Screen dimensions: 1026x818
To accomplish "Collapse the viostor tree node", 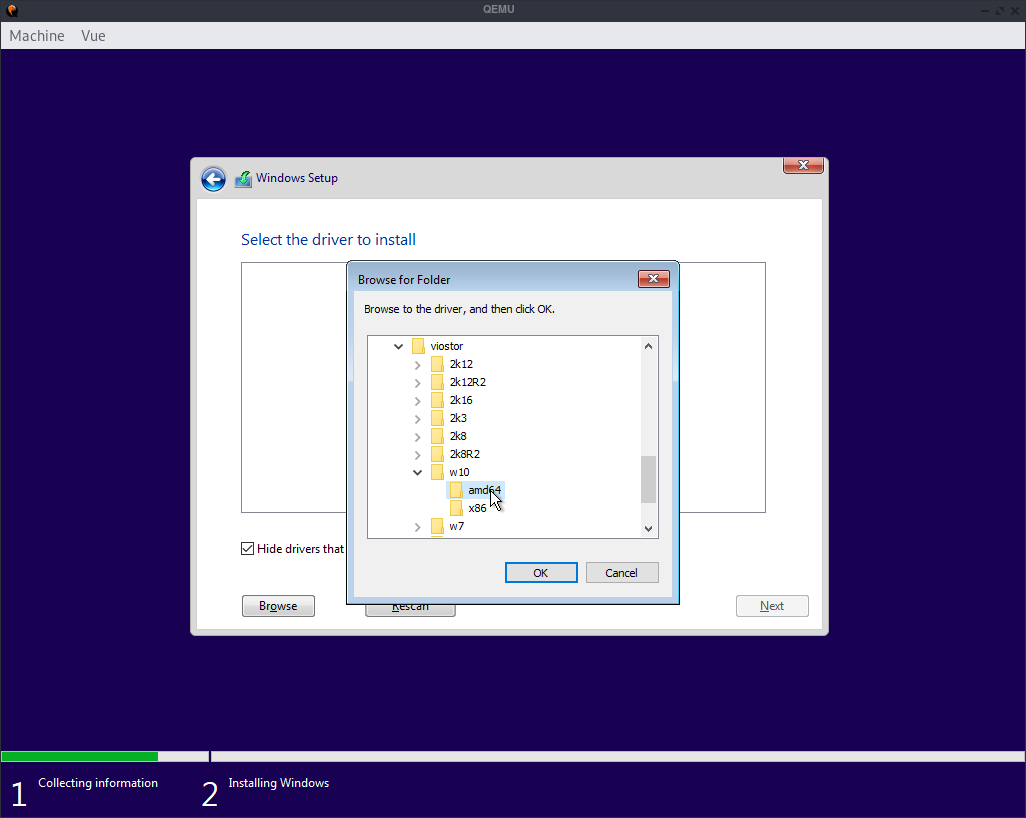I will (x=397, y=345).
